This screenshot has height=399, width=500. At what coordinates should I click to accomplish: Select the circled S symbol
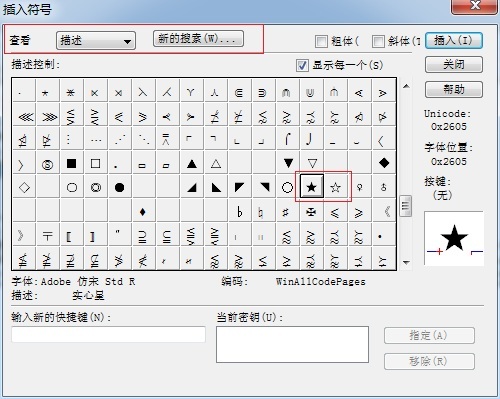pyautogui.click(x=47, y=163)
